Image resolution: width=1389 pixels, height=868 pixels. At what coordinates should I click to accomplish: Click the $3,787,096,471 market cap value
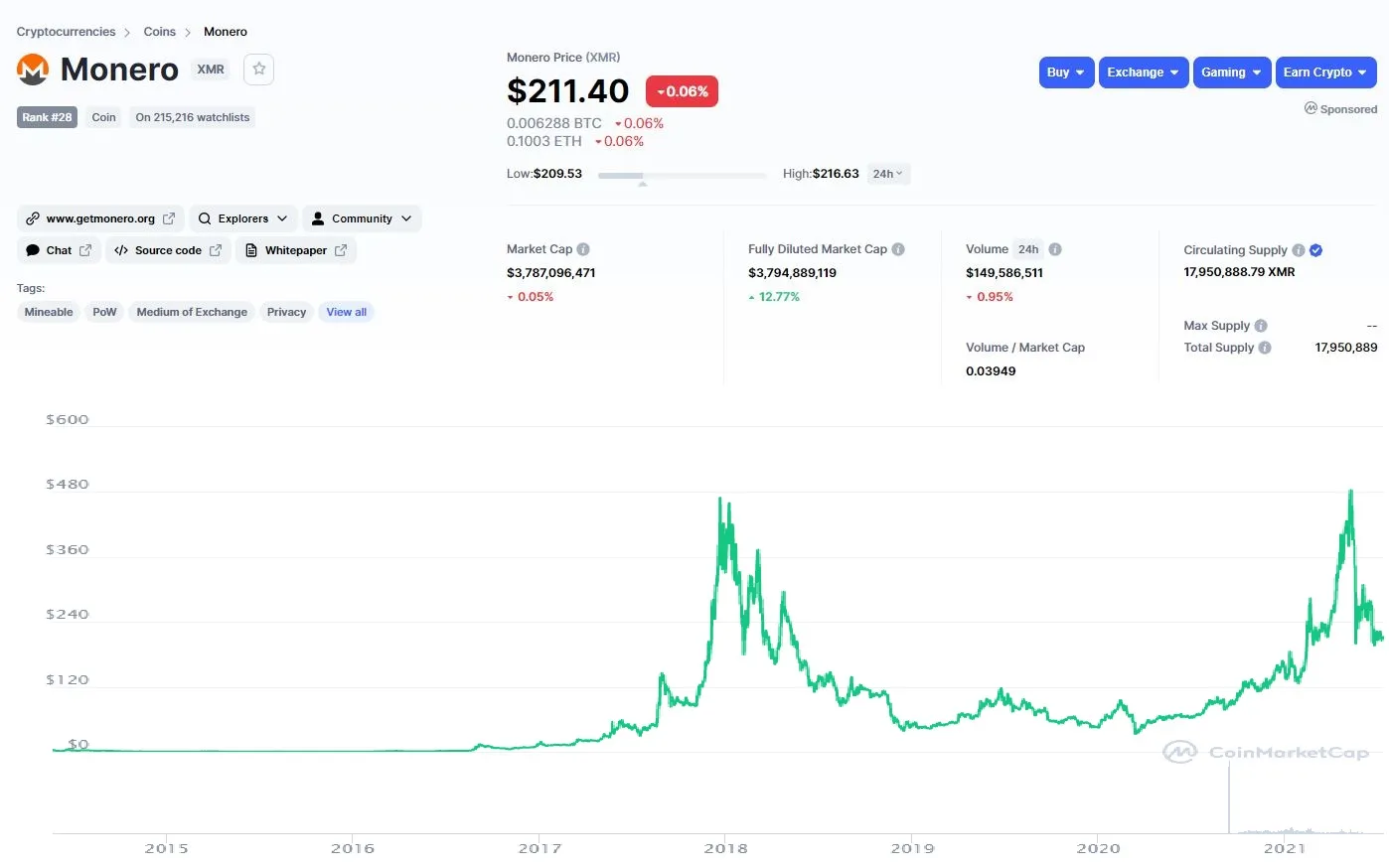[x=550, y=272]
